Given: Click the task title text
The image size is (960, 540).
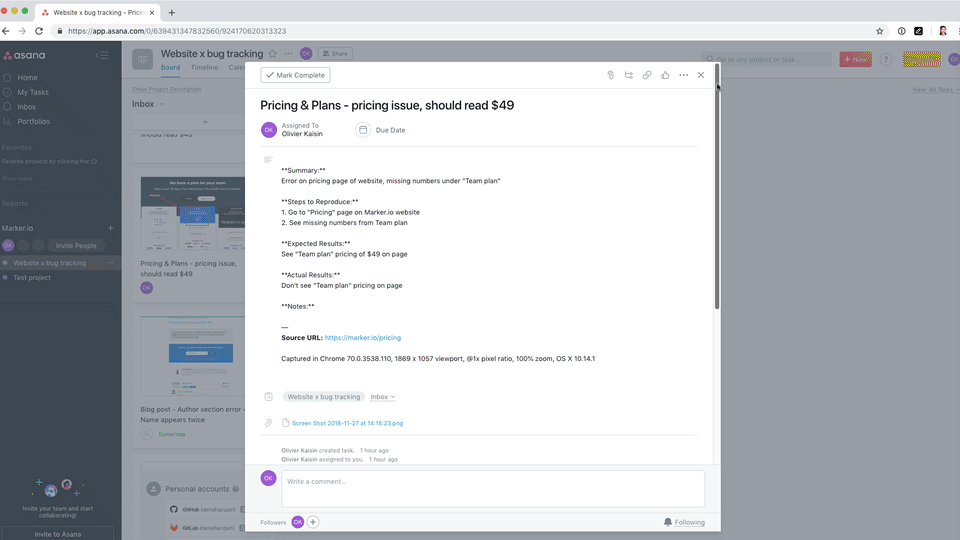Looking at the screenshot, I should pyautogui.click(x=387, y=105).
